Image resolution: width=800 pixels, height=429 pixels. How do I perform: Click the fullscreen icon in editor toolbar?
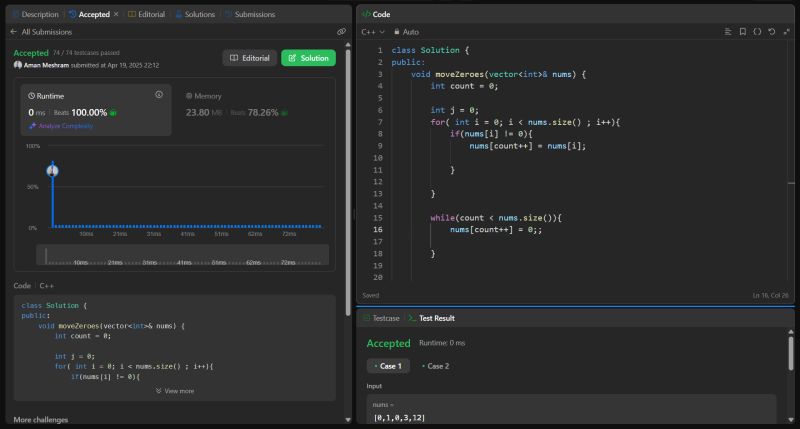tap(787, 32)
